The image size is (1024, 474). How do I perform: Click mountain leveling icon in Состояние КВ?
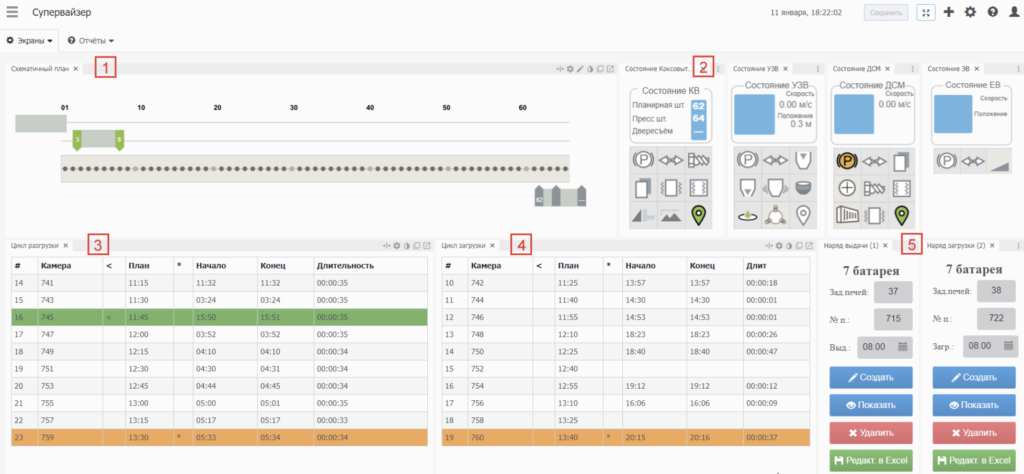tap(671, 215)
